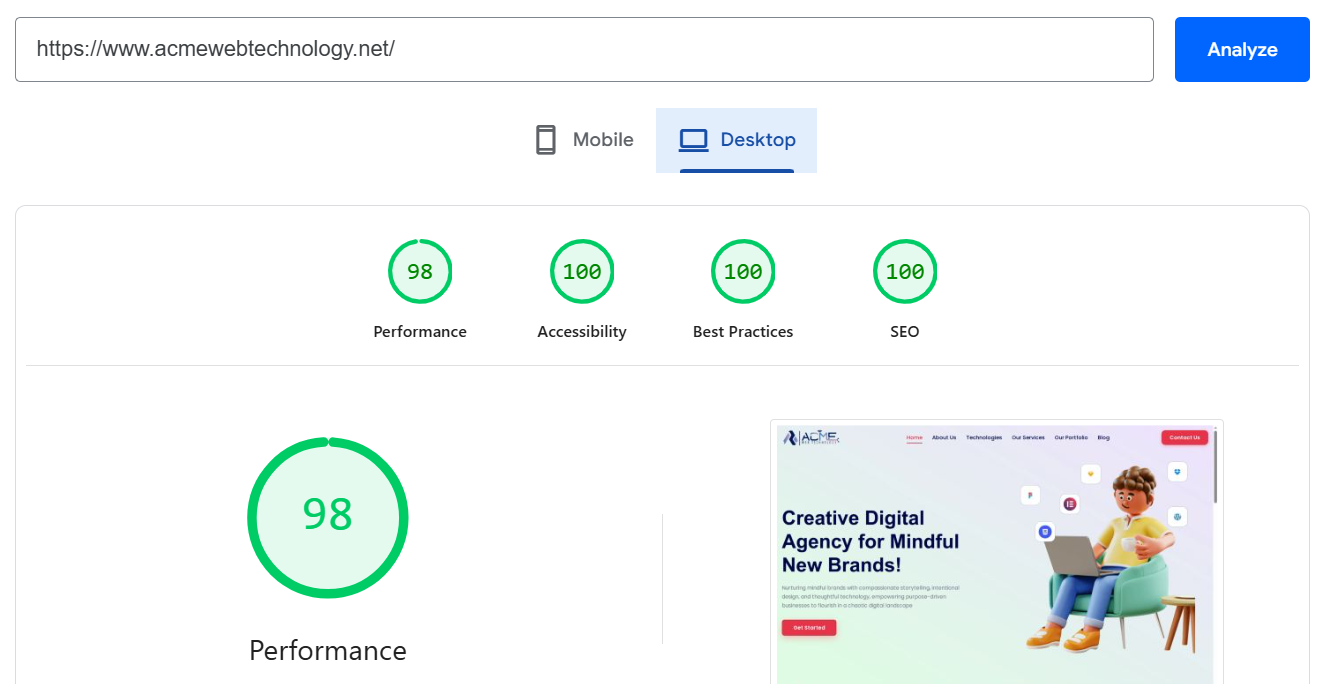Open the SEO score circle
Viewport: 1325px width, 684px height.
pos(905,271)
